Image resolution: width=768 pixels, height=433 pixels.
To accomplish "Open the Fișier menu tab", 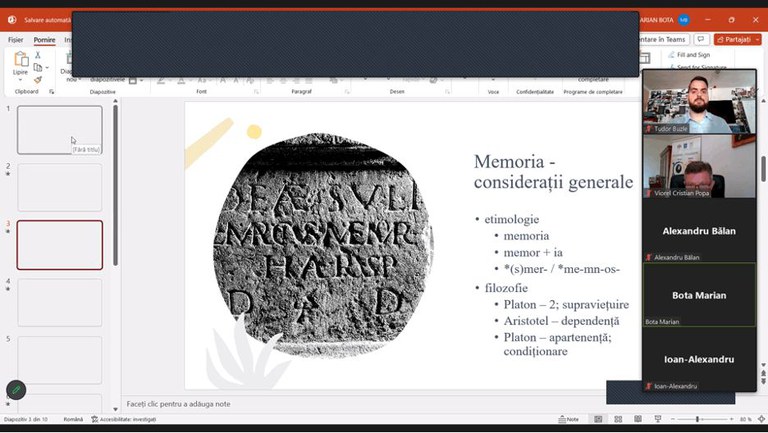I will click(x=15, y=40).
